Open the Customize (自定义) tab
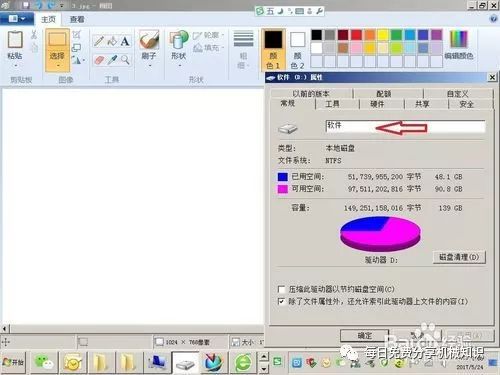 pyautogui.click(x=457, y=94)
